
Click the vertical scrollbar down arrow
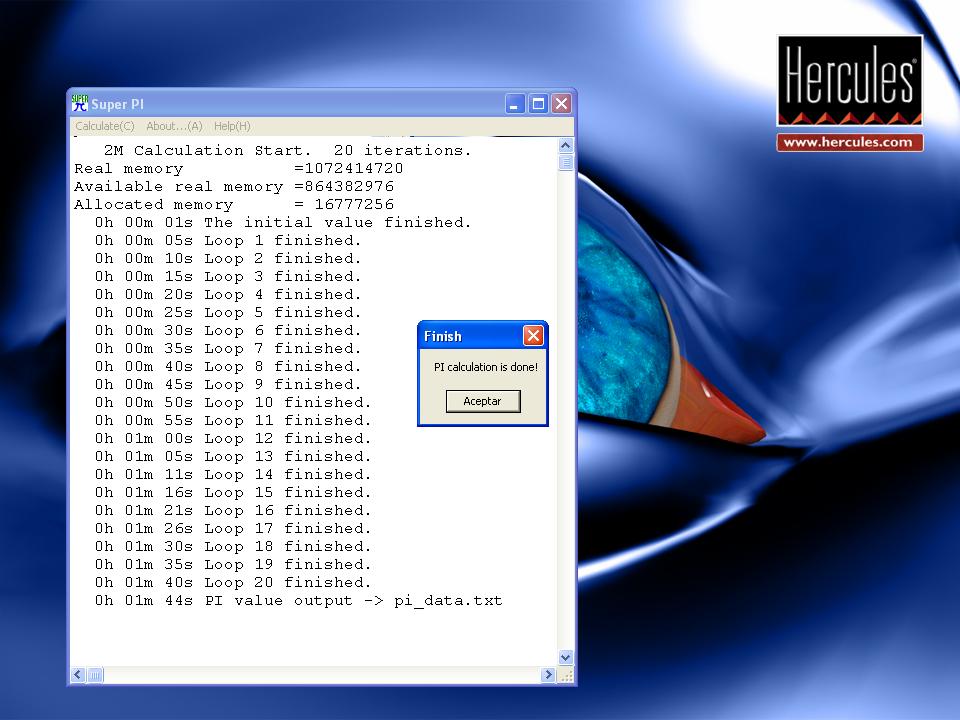point(566,657)
